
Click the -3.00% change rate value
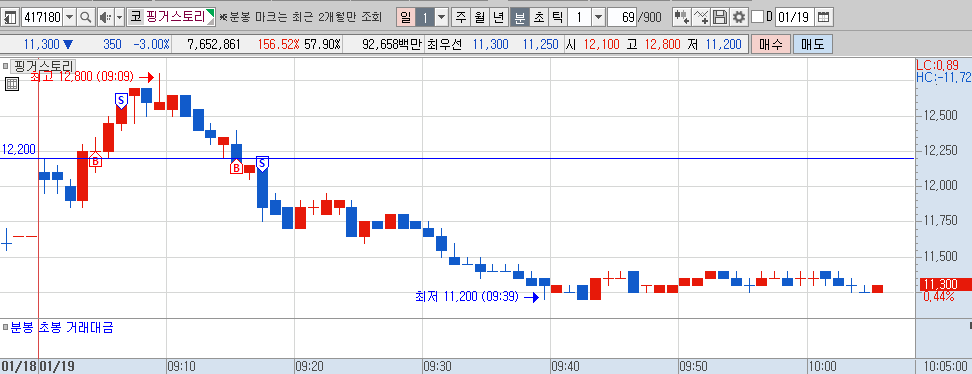pyautogui.click(x=150, y=45)
